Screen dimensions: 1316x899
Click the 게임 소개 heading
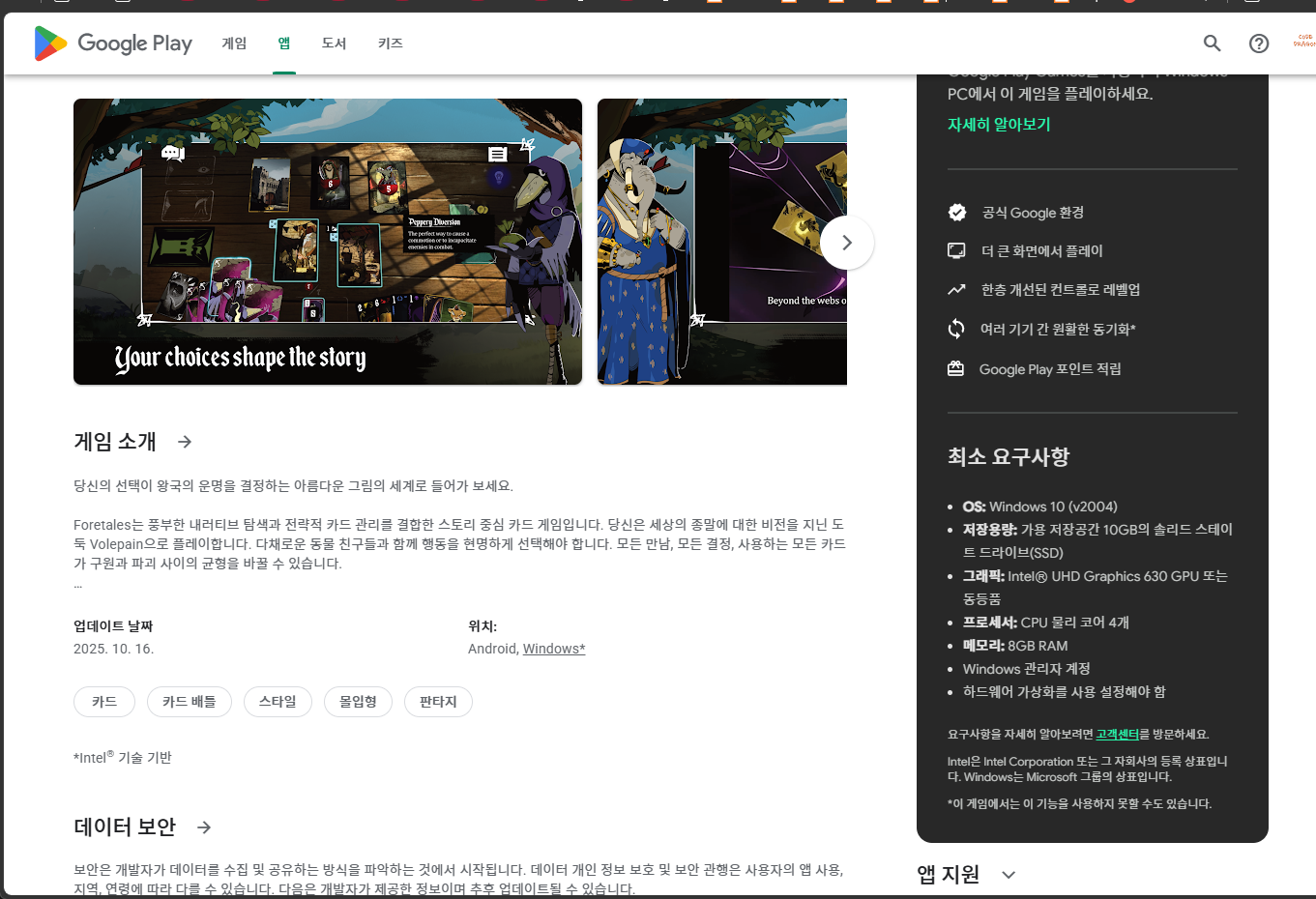click(x=115, y=442)
